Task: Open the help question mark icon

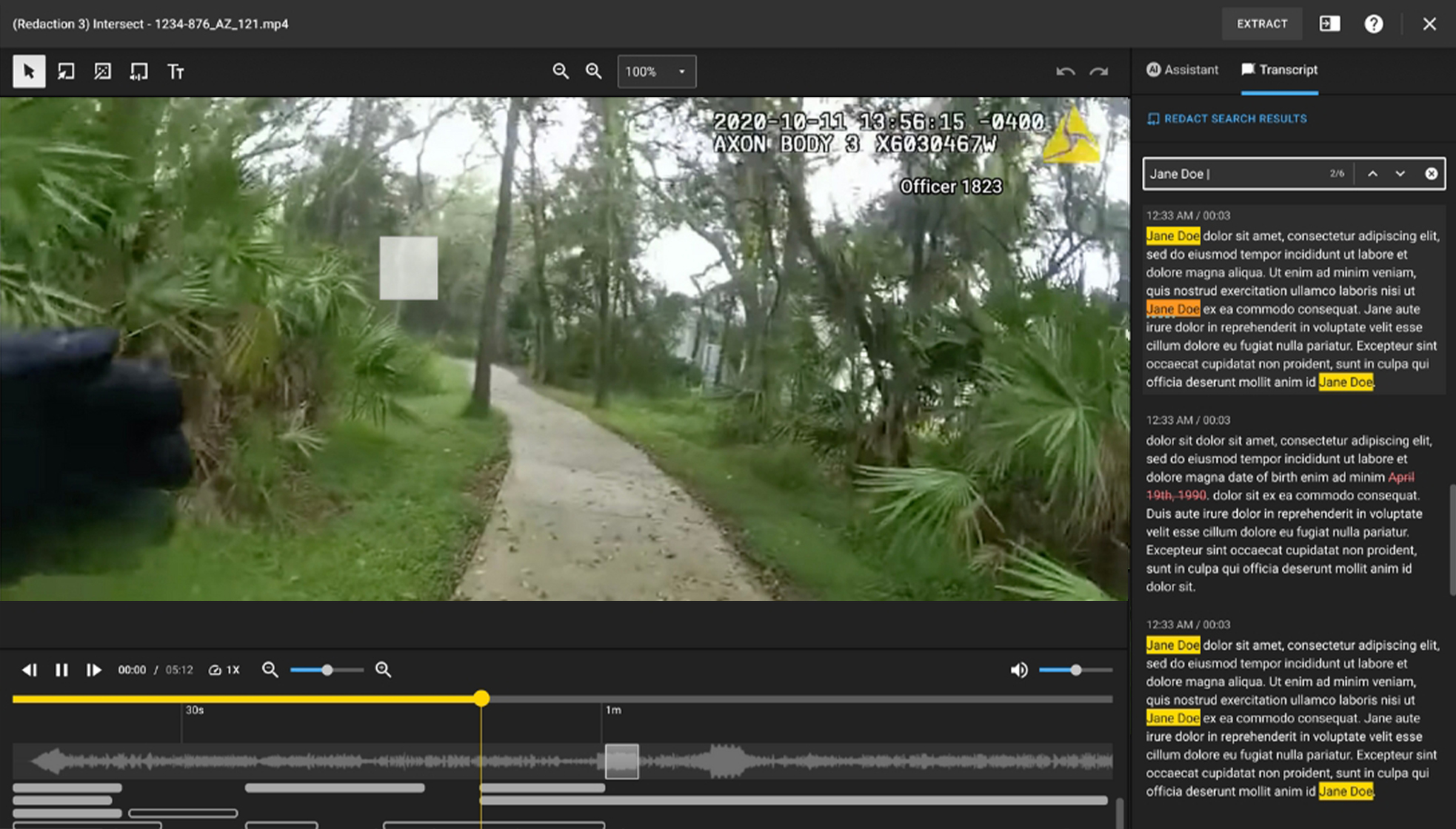Action: click(1374, 24)
